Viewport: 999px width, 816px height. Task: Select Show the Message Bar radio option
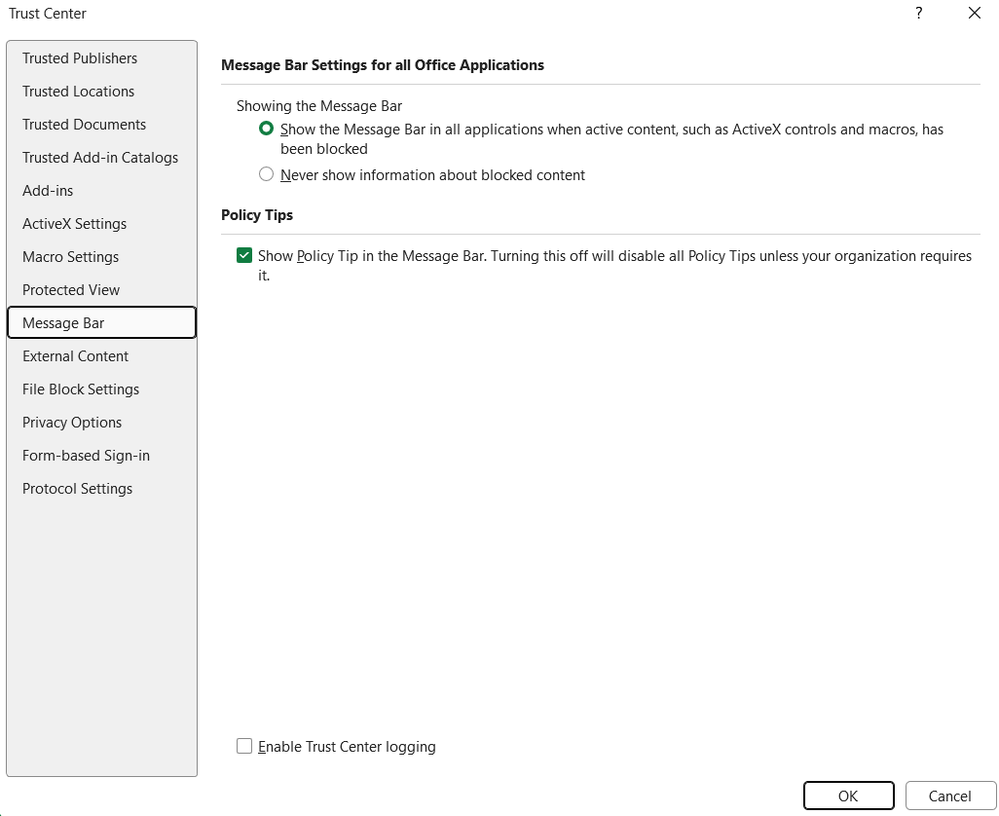click(266, 129)
